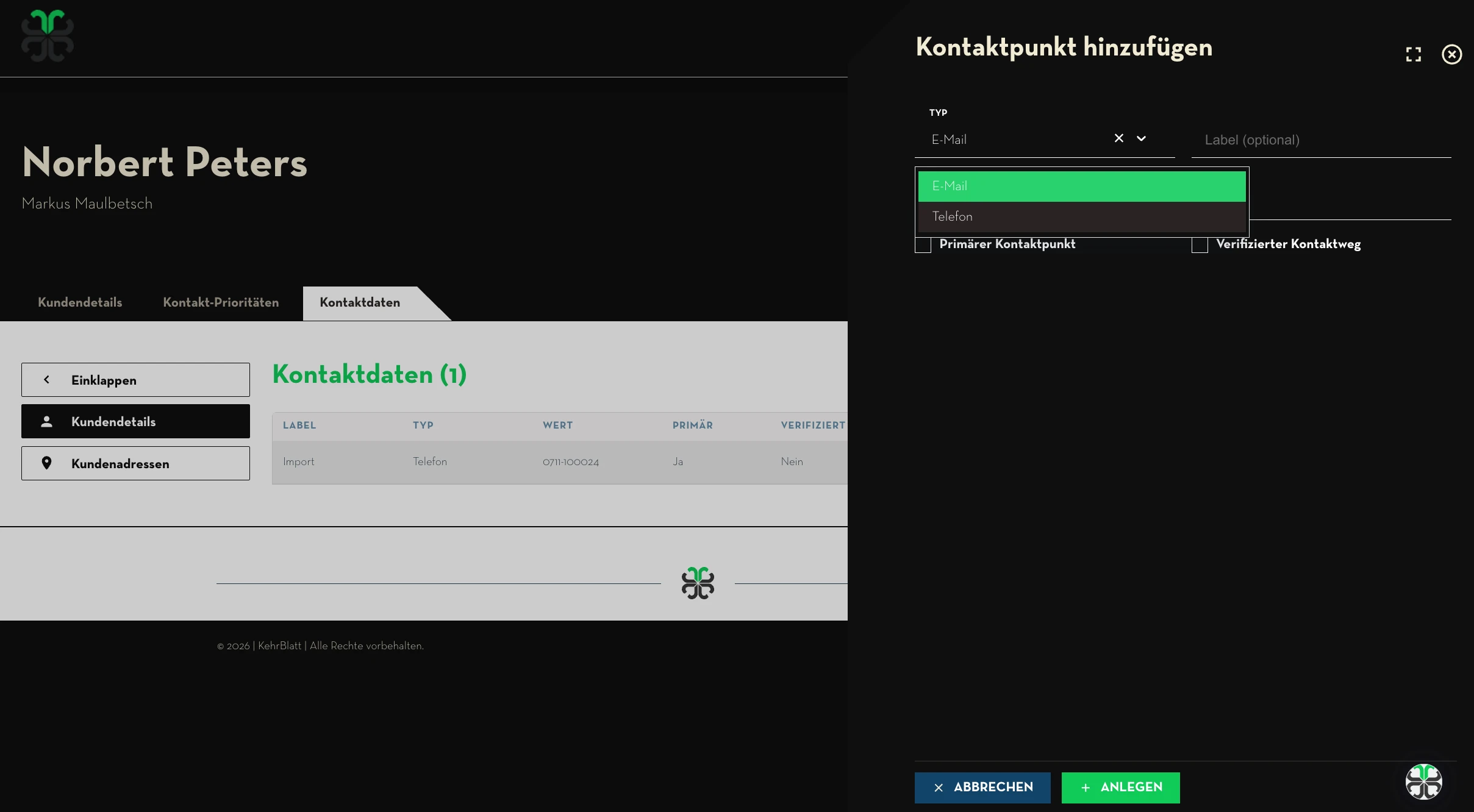
Task: Click the green Anlegen button
Action: tap(1120, 788)
